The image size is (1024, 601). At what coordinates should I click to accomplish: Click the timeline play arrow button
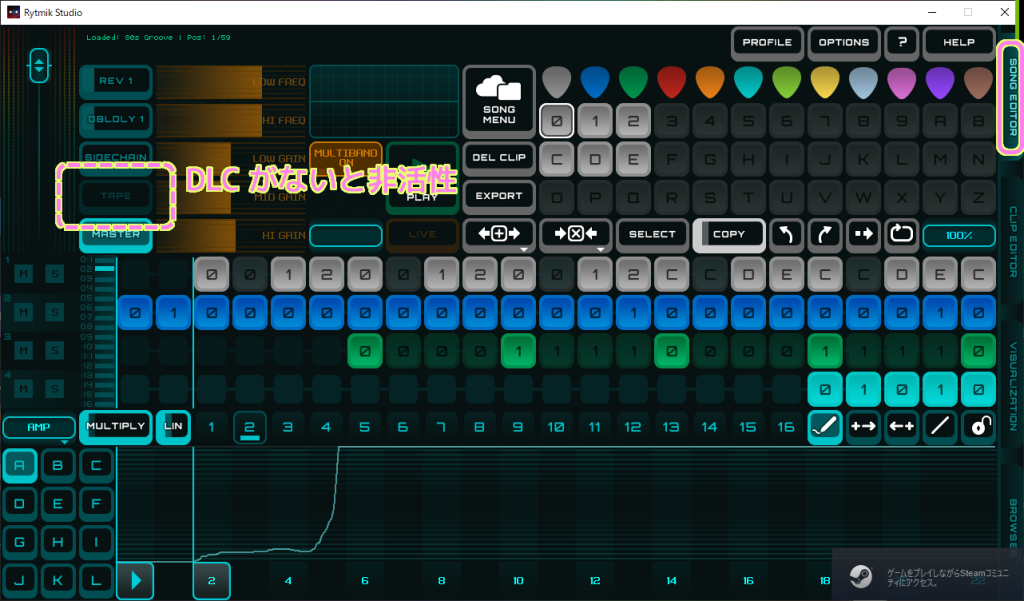(135, 580)
